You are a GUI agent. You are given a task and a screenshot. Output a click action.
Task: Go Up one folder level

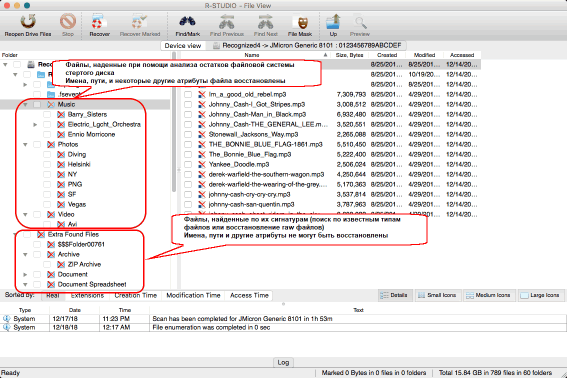(333, 22)
